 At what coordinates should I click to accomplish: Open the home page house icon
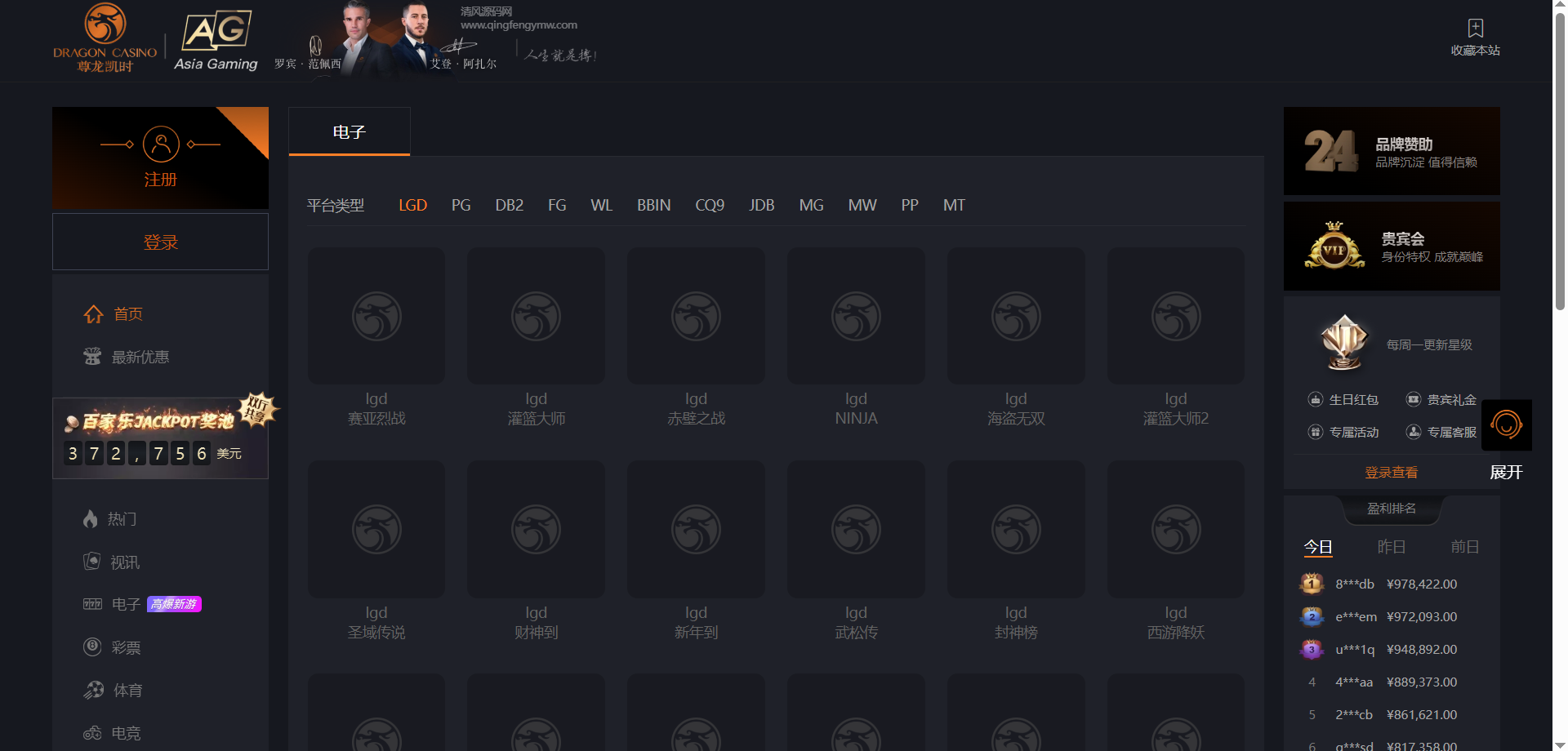[x=93, y=314]
